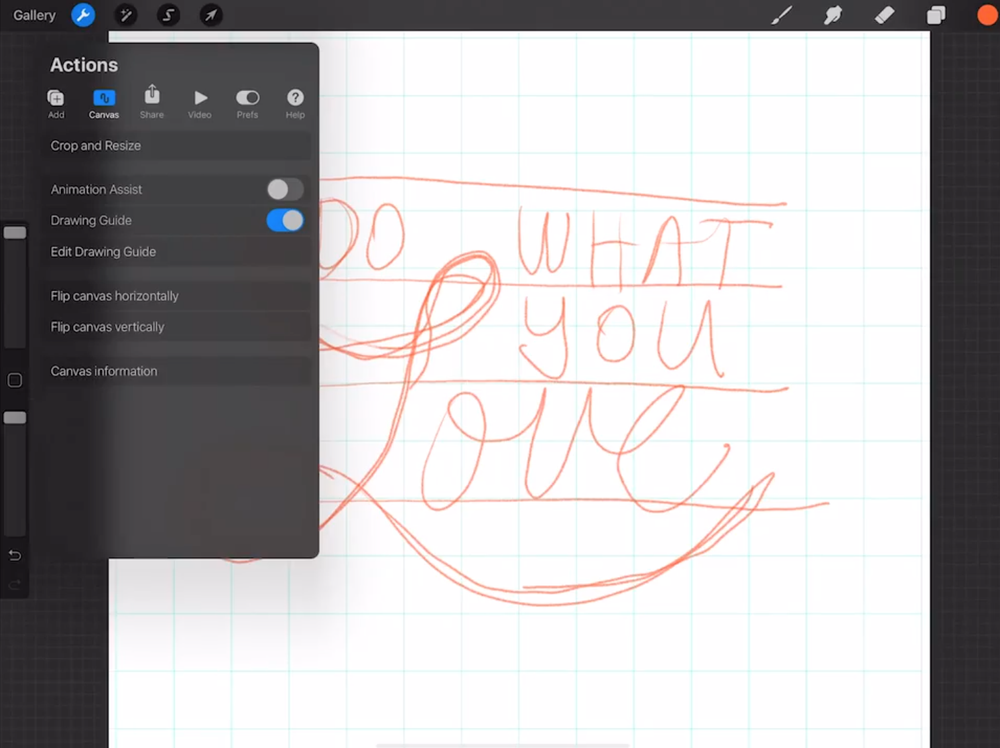
Task: Select the Selection tool (S icon)
Action: 168,15
